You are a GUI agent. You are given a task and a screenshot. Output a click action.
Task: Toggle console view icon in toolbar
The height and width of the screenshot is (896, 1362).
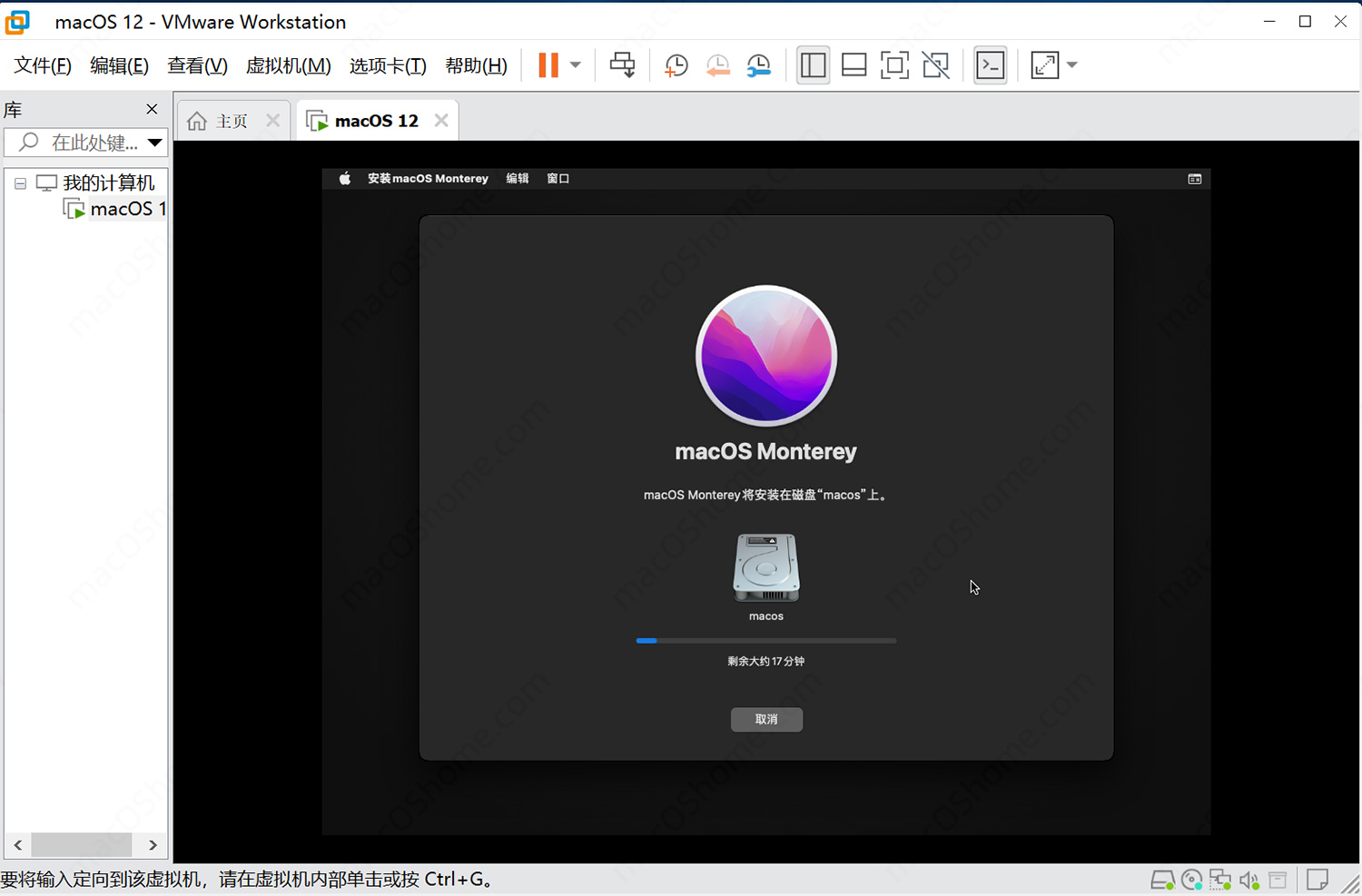(990, 65)
